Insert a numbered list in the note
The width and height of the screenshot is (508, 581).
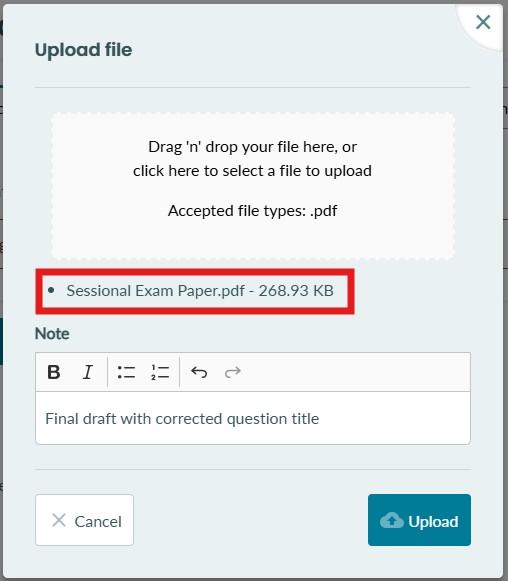tap(160, 372)
